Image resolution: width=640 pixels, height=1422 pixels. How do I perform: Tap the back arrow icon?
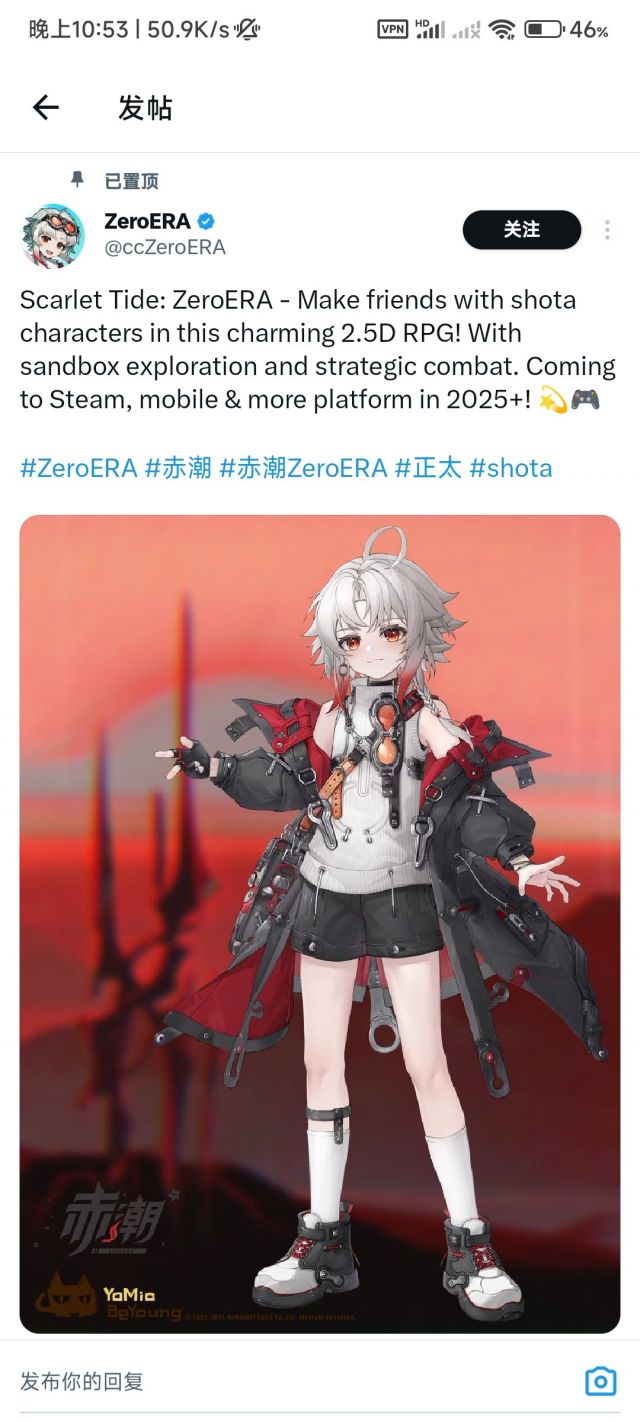pyautogui.click(x=46, y=108)
